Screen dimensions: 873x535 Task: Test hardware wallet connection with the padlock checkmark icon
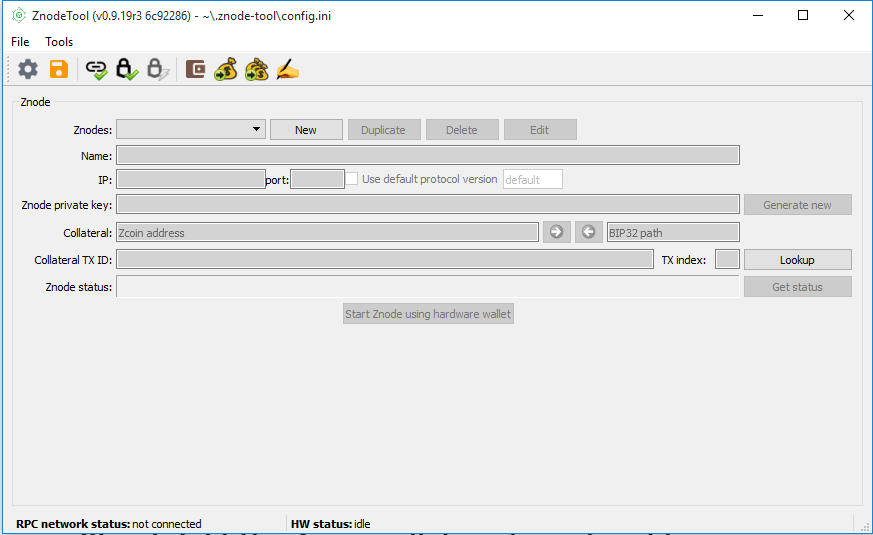[126, 70]
